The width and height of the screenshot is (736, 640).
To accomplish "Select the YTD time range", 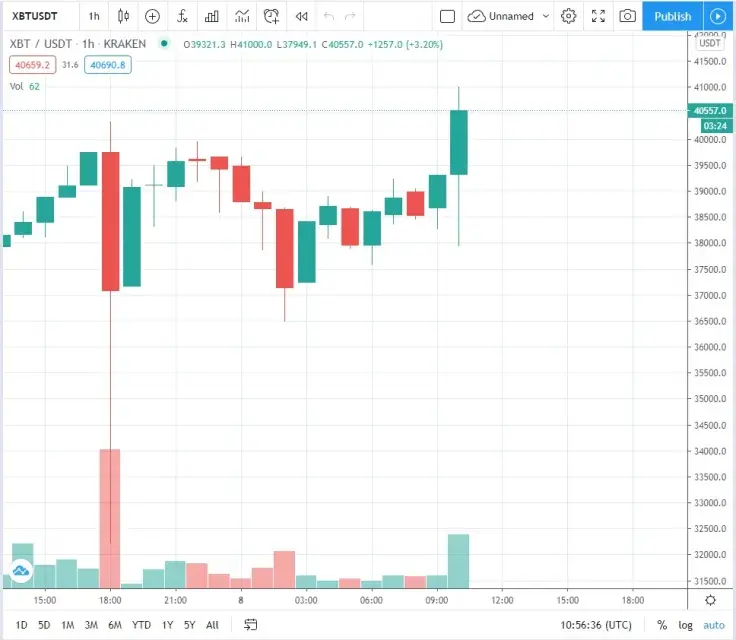I will (x=141, y=625).
